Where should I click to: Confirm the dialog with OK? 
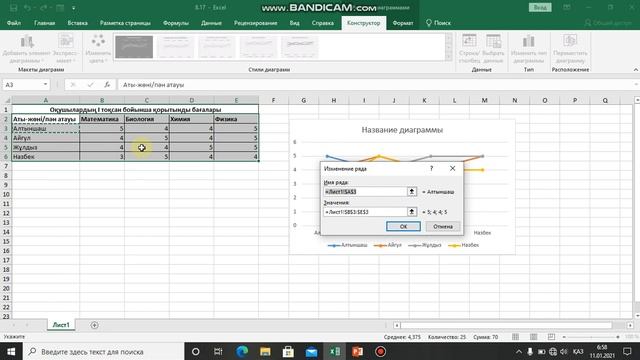[x=403, y=226]
